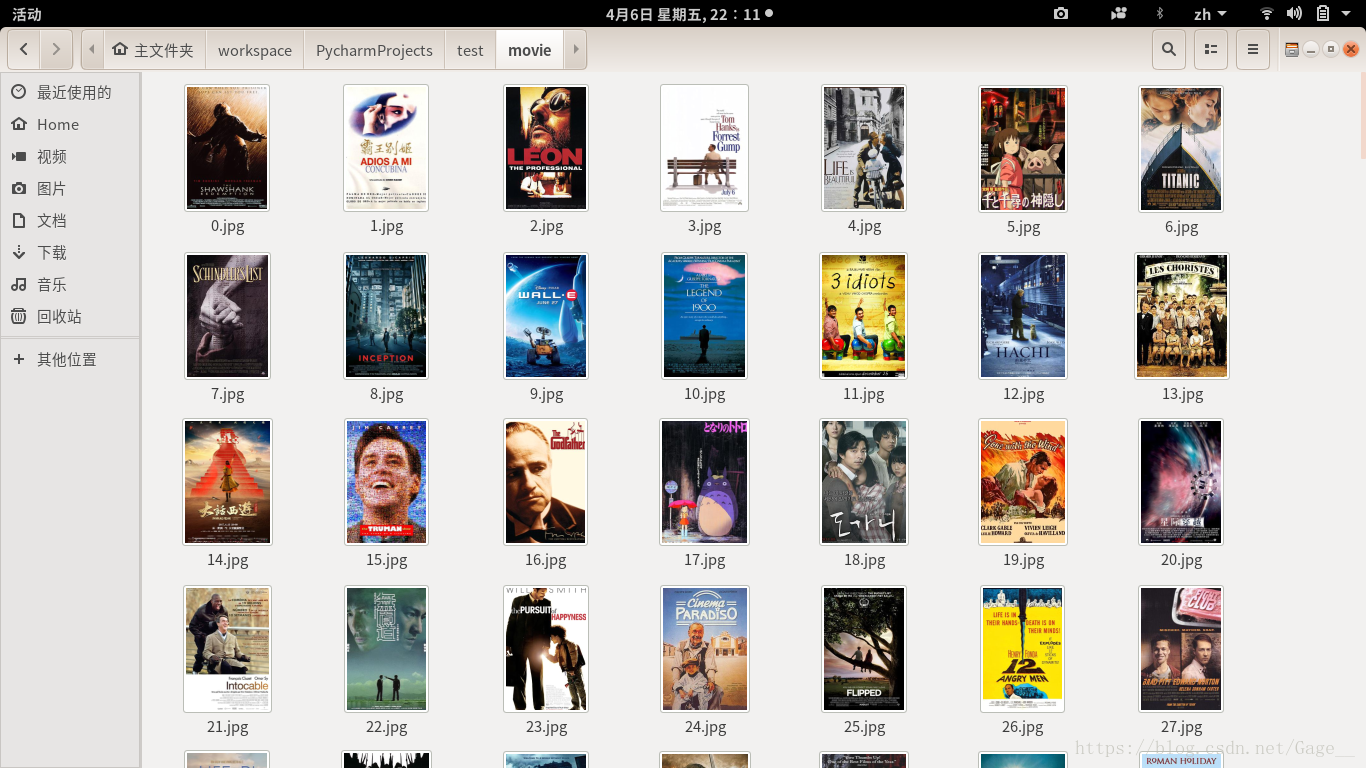Image resolution: width=1366 pixels, height=768 pixels.
Task: Switch view with the list view icon
Action: (1210, 50)
